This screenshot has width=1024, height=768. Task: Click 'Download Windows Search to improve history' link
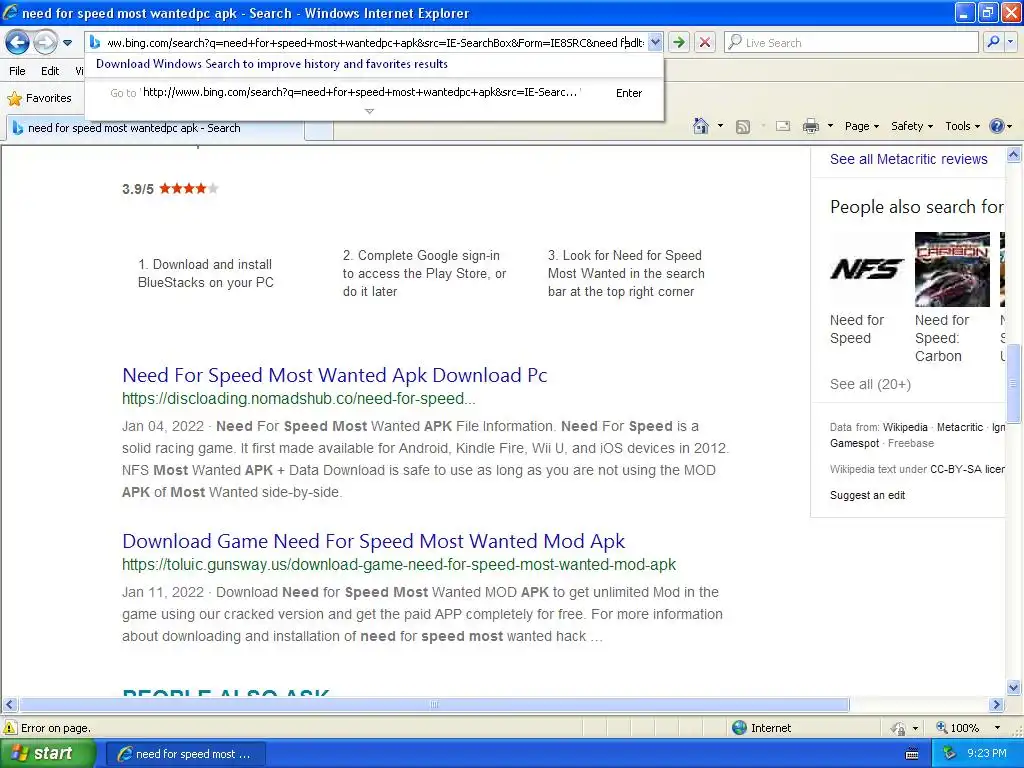272,64
